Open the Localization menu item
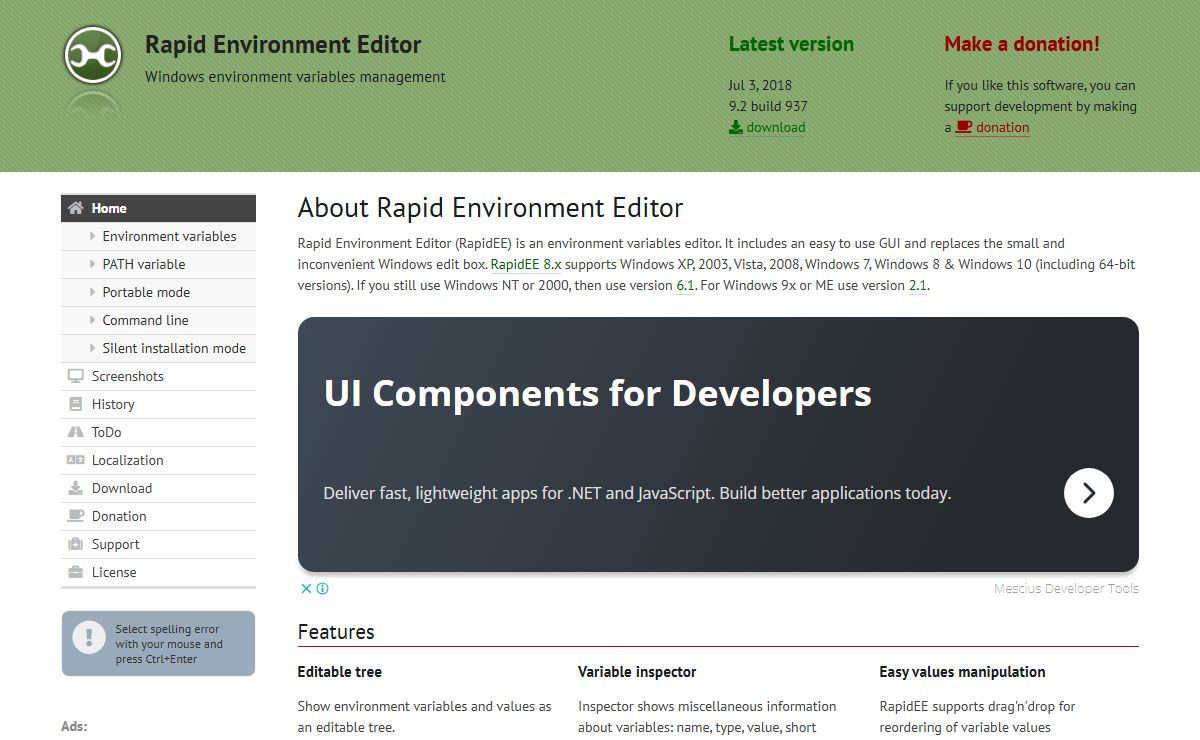The width and height of the screenshot is (1200, 740). pos(159,460)
